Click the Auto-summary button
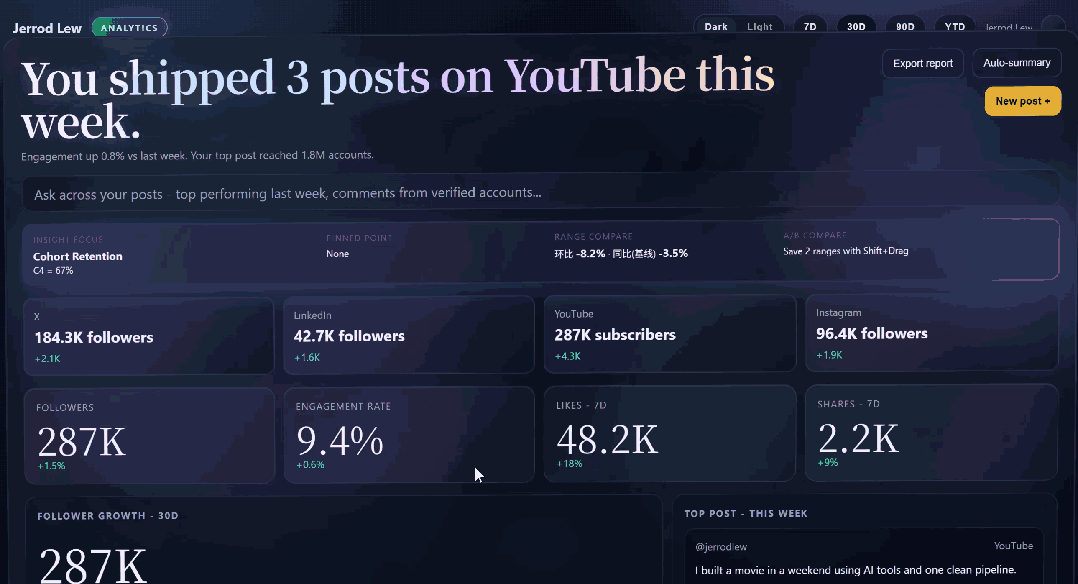The image size is (1078, 584). (1017, 63)
